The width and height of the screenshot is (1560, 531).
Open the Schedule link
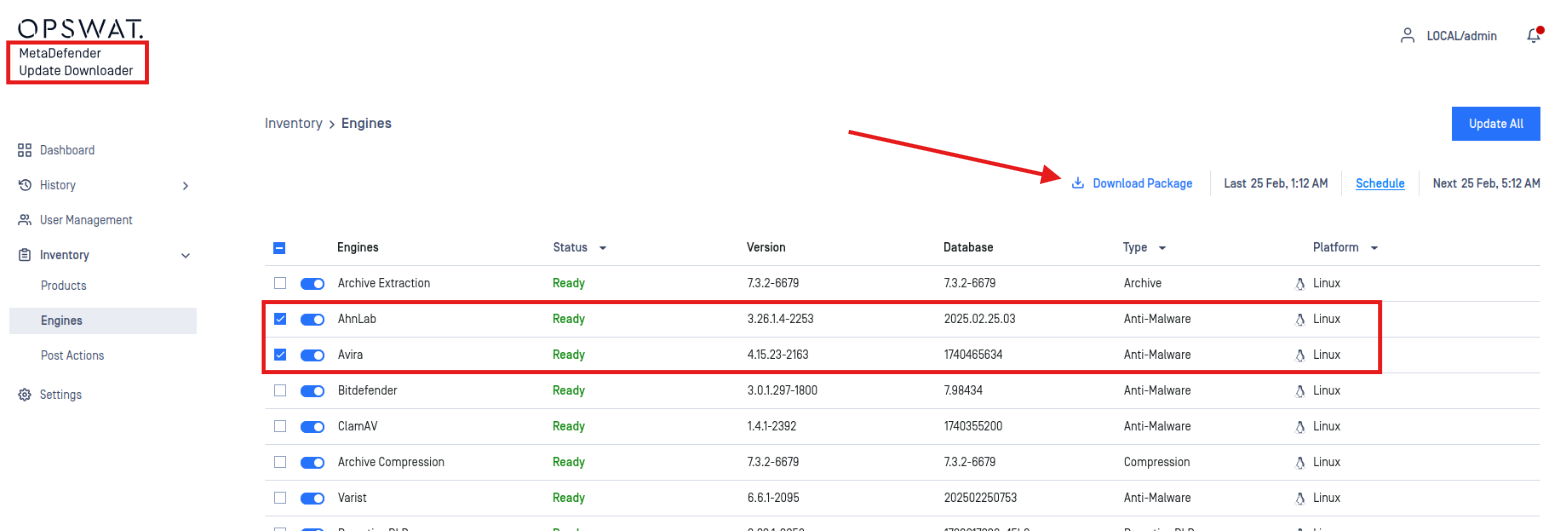pyautogui.click(x=1380, y=184)
